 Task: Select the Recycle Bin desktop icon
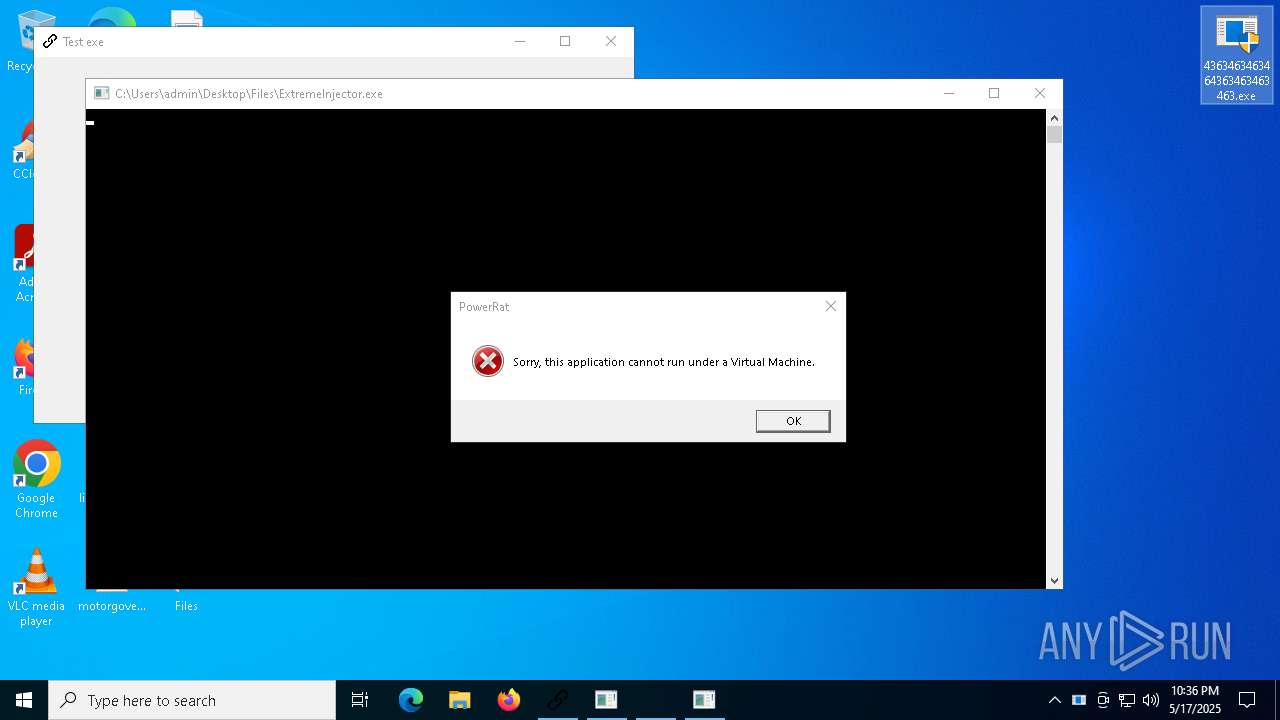[x=20, y=40]
